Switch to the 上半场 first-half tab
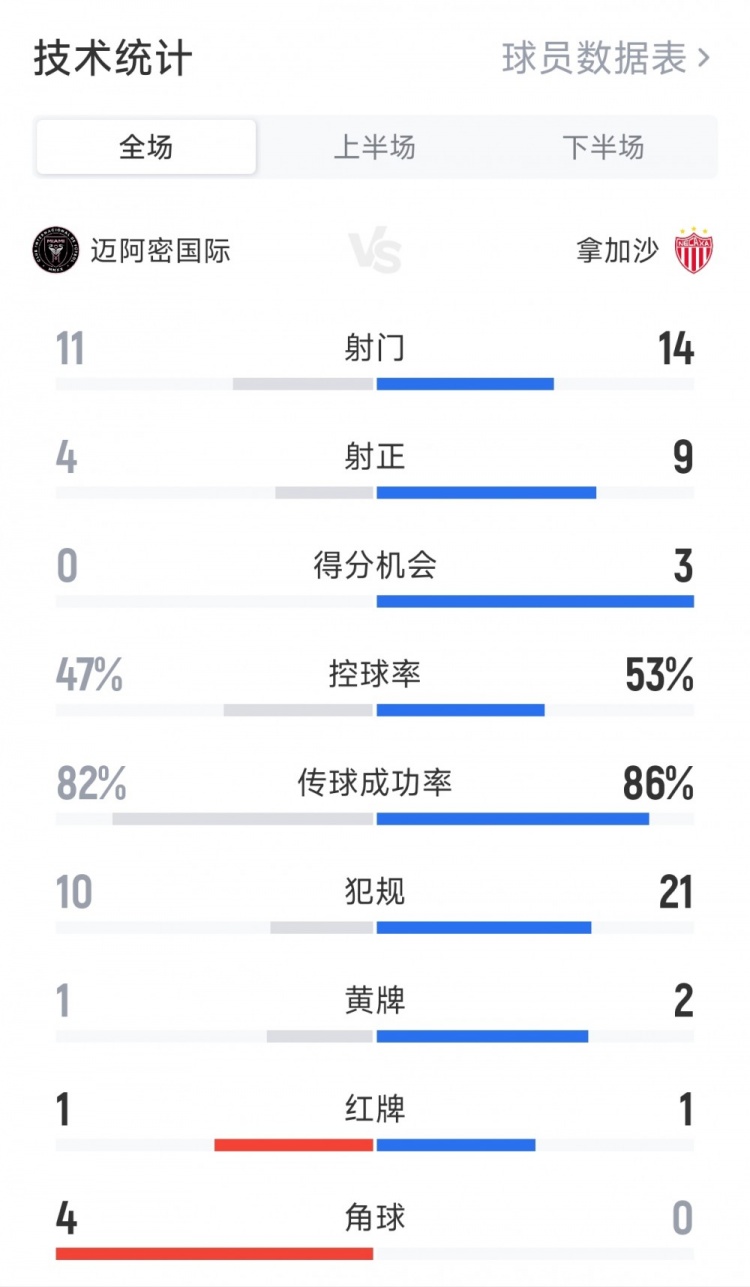 tap(375, 146)
